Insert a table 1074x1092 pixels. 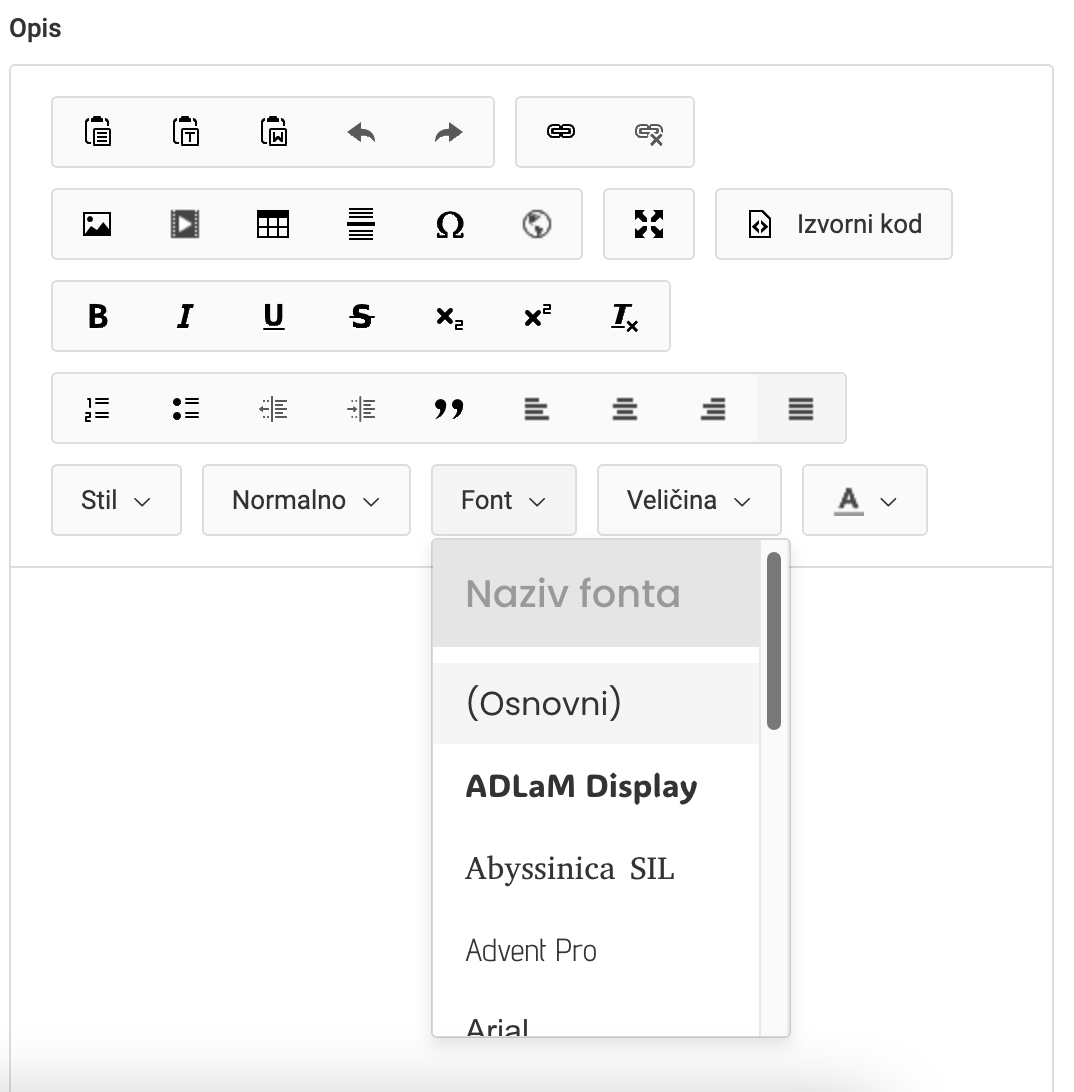pyautogui.click(x=274, y=224)
